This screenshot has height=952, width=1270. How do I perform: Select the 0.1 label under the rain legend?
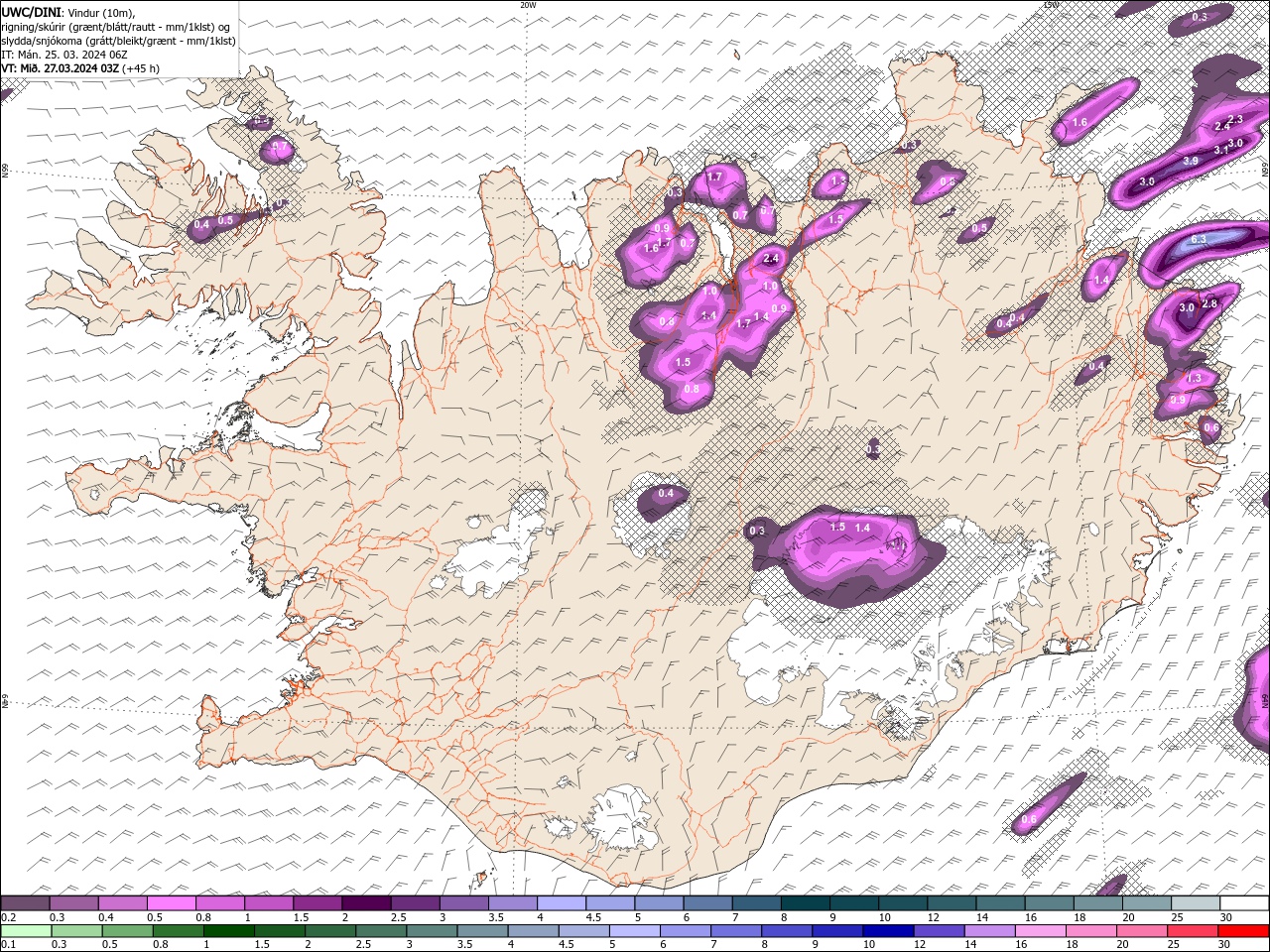[x=8, y=944]
